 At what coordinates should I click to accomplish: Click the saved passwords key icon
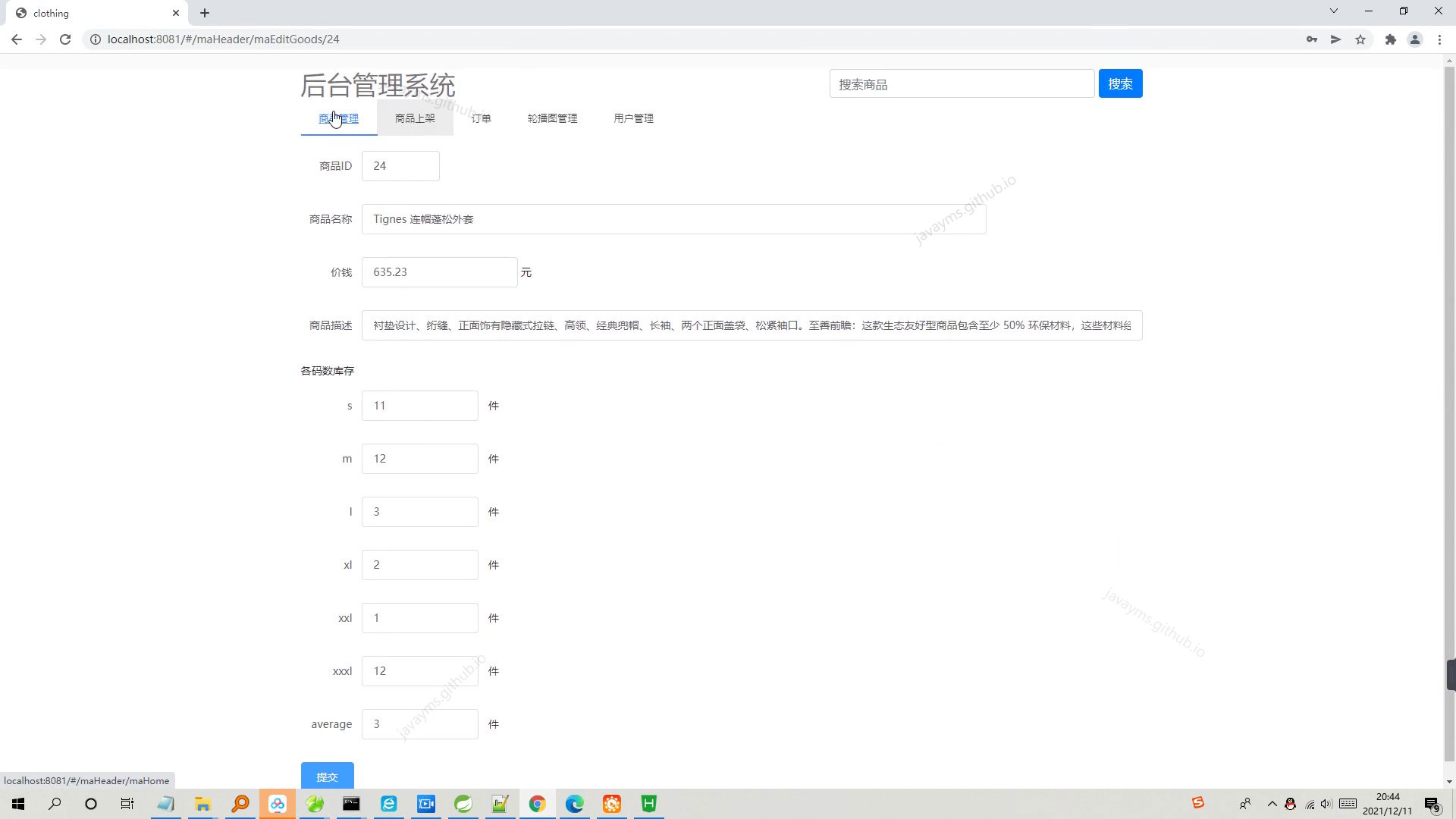click(1311, 39)
